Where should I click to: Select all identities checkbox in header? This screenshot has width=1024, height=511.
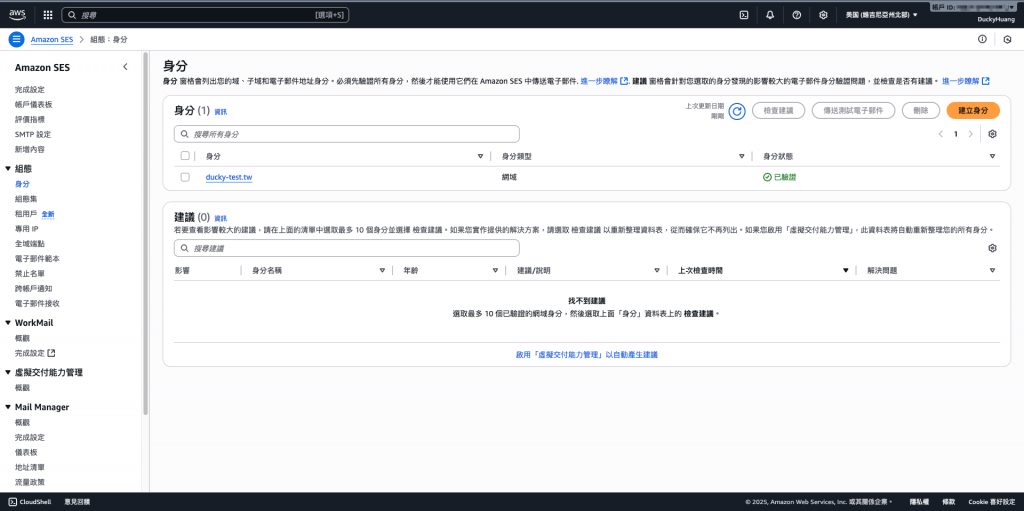(185, 156)
